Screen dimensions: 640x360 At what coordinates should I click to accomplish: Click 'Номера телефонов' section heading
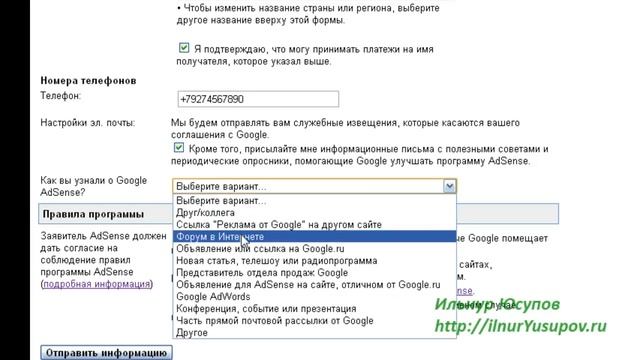[88, 80]
